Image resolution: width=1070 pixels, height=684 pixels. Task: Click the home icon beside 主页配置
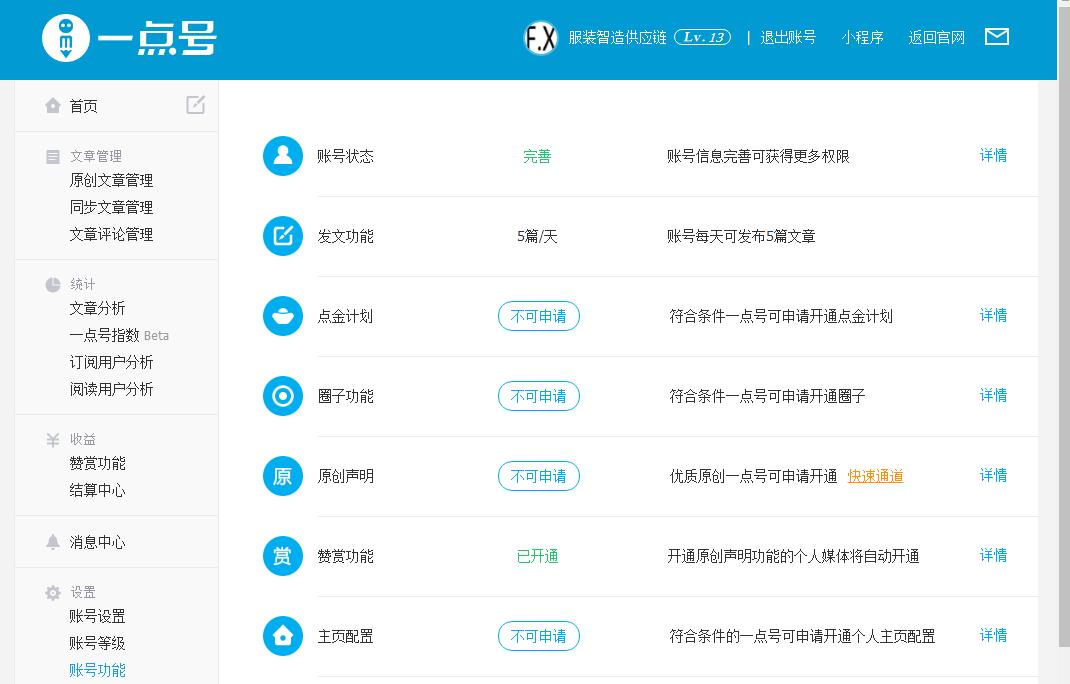[282, 636]
